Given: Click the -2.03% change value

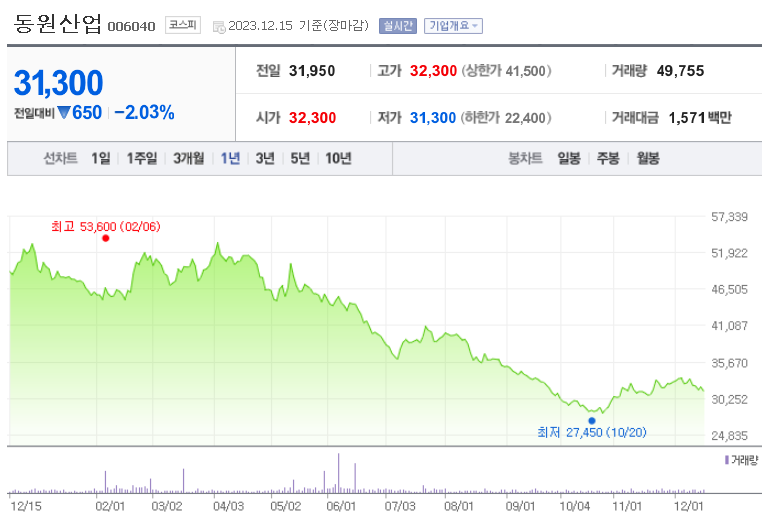Looking at the screenshot, I should 144,112.
